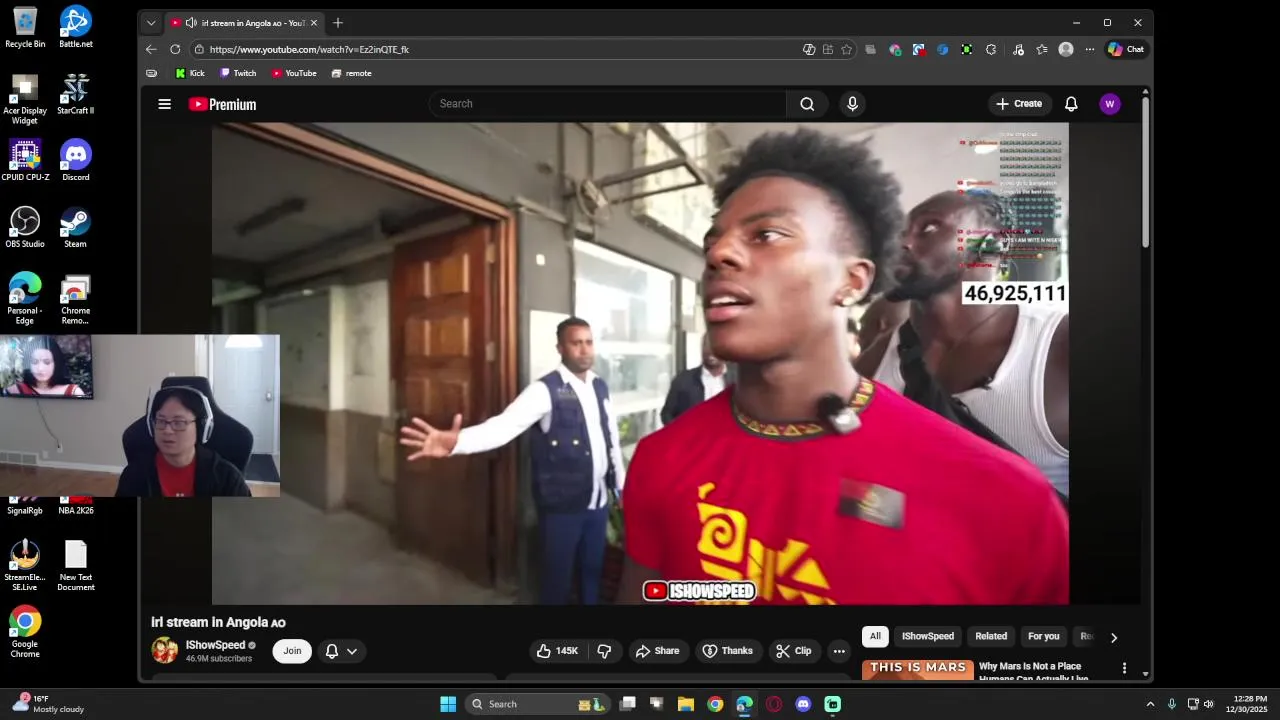Open the YouTube guide hamburger menu
The image size is (1280, 720).
(x=164, y=104)
